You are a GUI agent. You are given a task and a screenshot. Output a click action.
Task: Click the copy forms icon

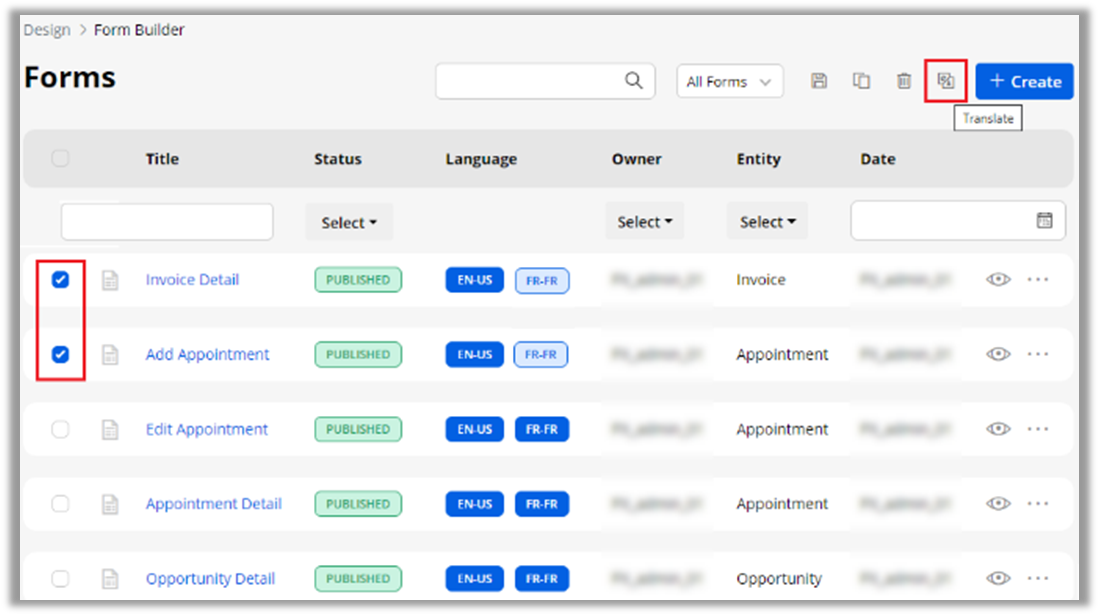(861, 82)
